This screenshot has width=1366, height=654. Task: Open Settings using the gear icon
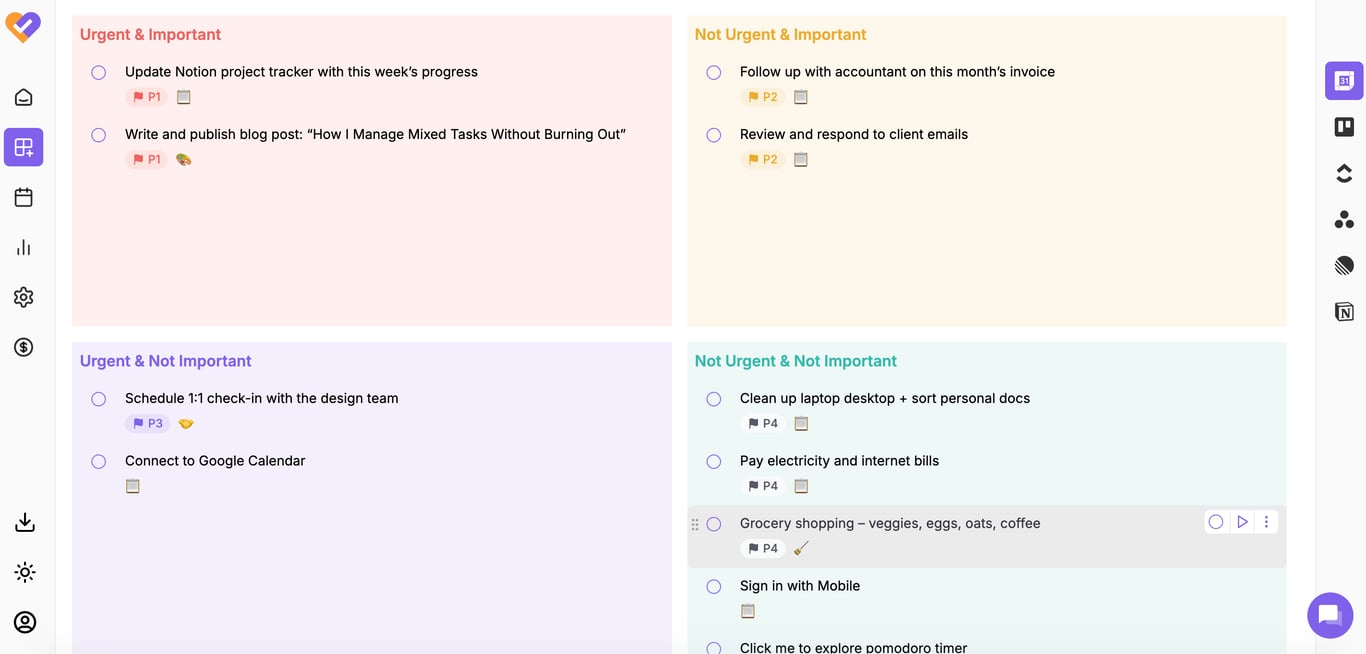tap(23, 296)
